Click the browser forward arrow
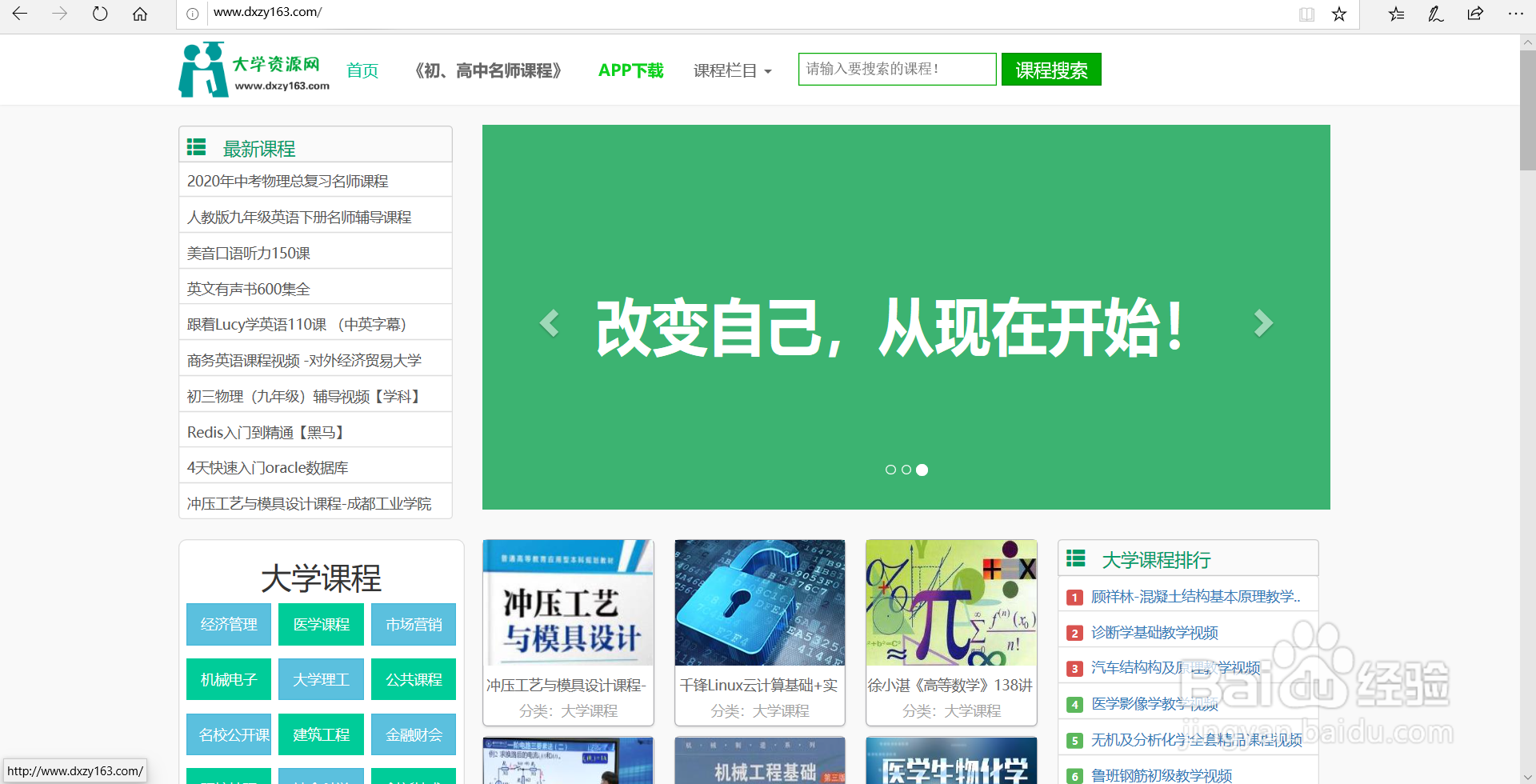The height and width of the screenshot is (784, 1536). (x=60, y=14)
